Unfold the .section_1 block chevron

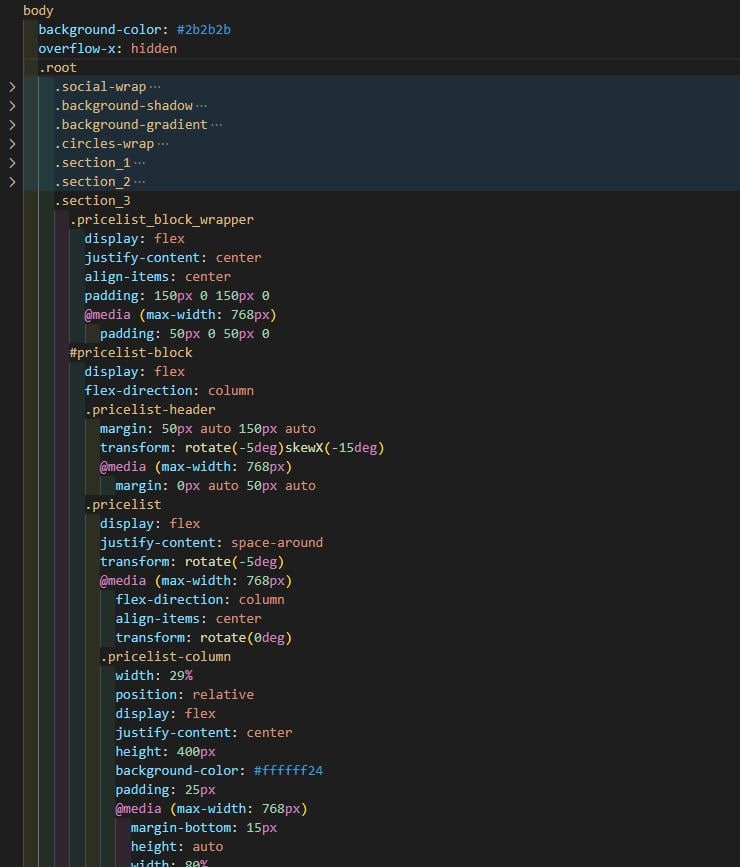pyautogui.click(x=12, y=163)
